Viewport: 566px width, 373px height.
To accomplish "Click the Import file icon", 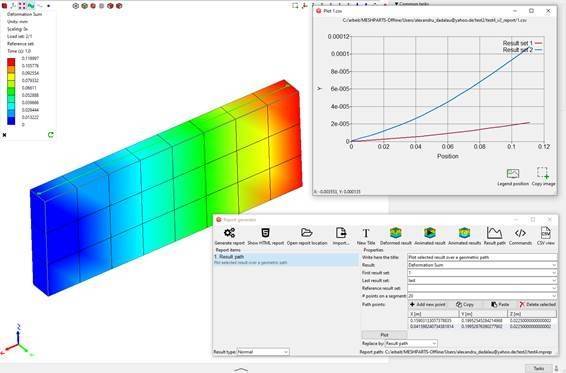I will 341,233.
